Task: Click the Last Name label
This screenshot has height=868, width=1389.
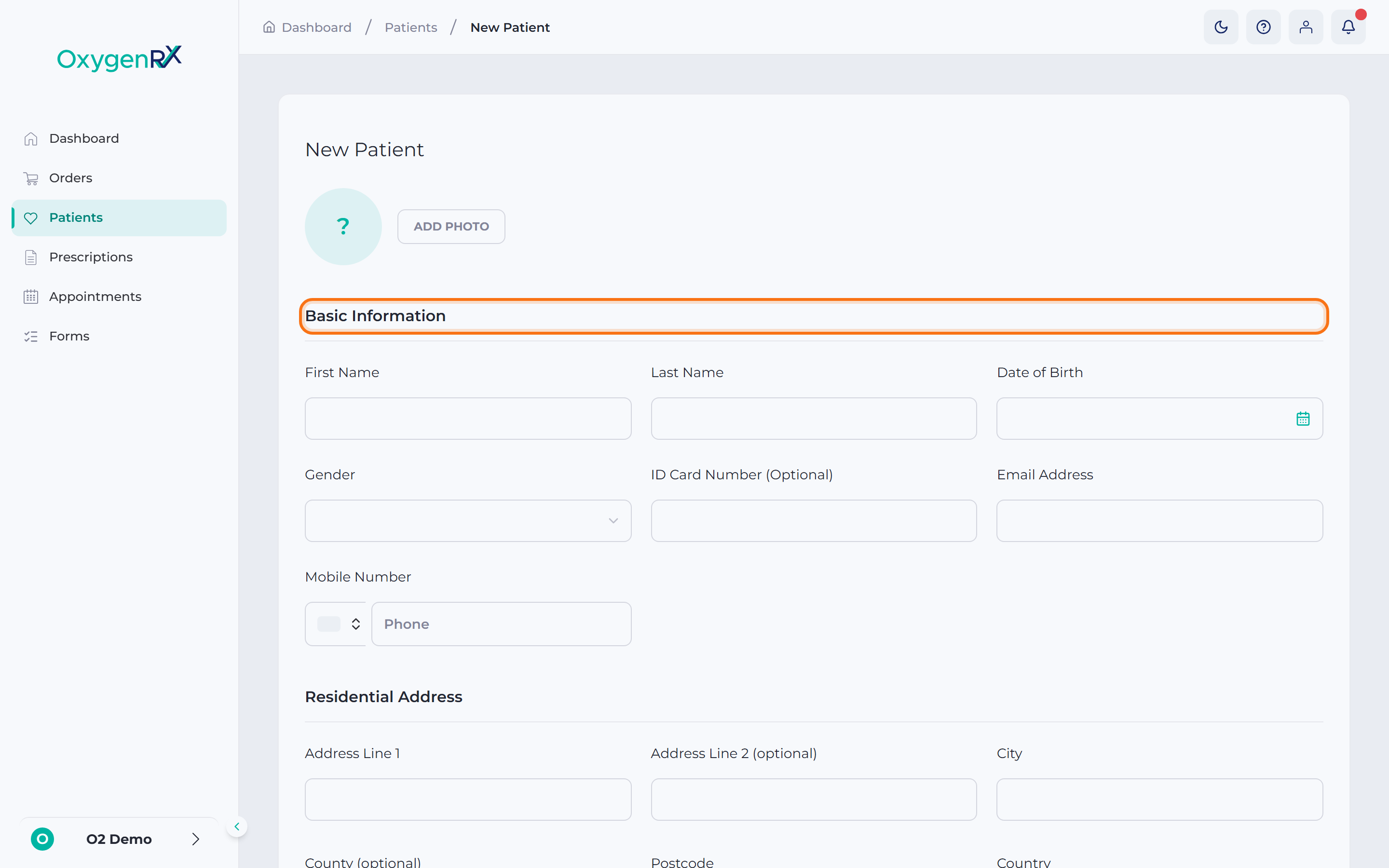Action: 687,373
